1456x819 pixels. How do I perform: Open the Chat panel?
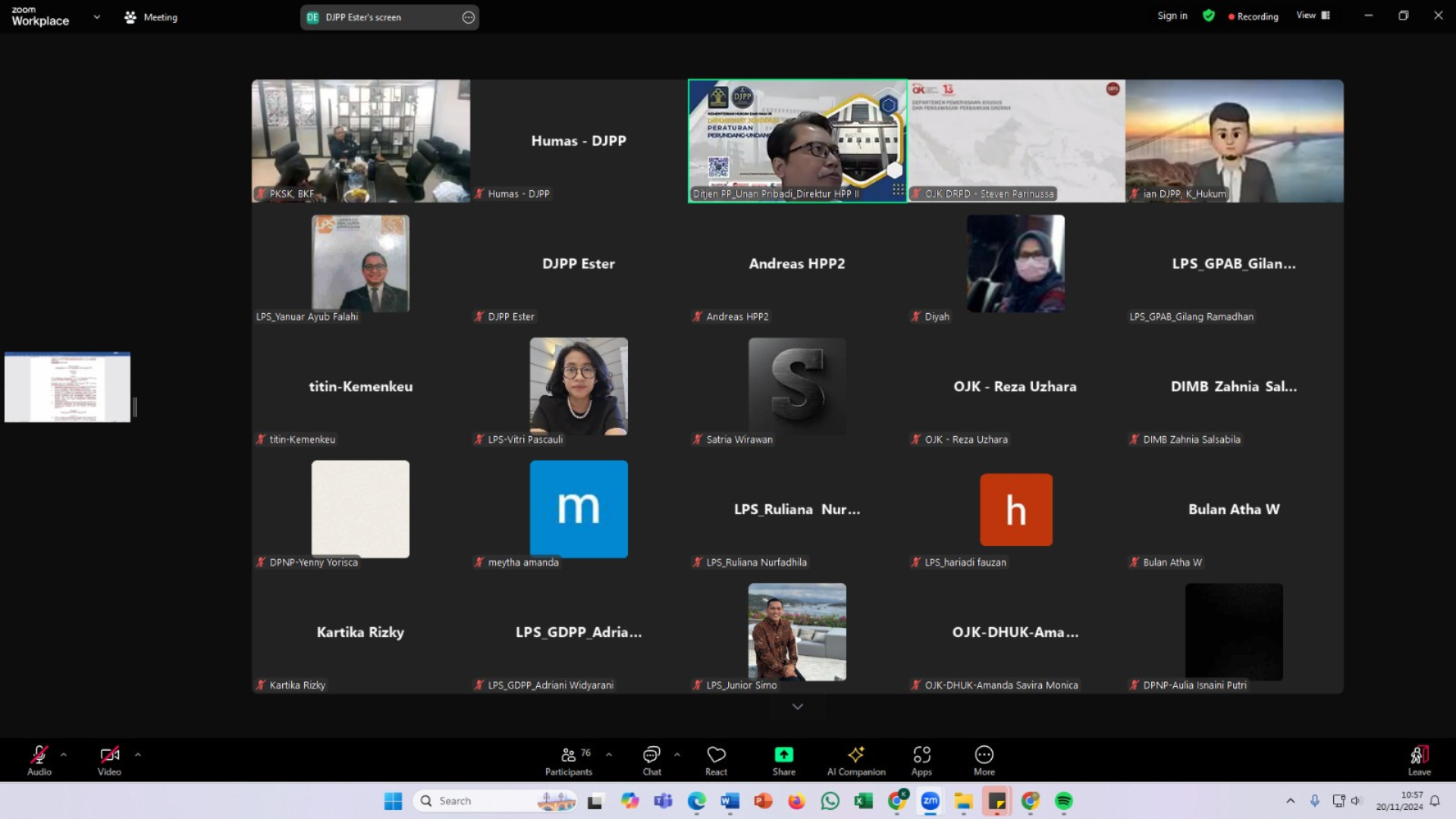click(651, 761)
